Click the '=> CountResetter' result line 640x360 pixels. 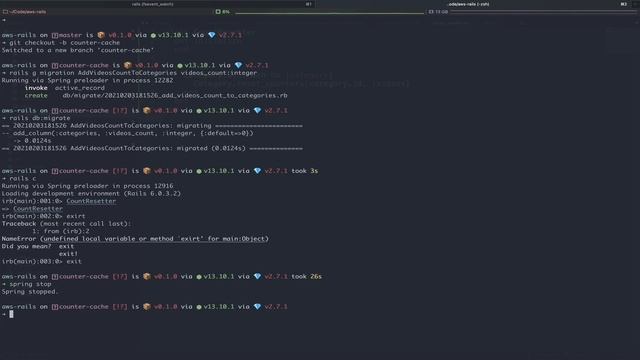pos(32,209)
